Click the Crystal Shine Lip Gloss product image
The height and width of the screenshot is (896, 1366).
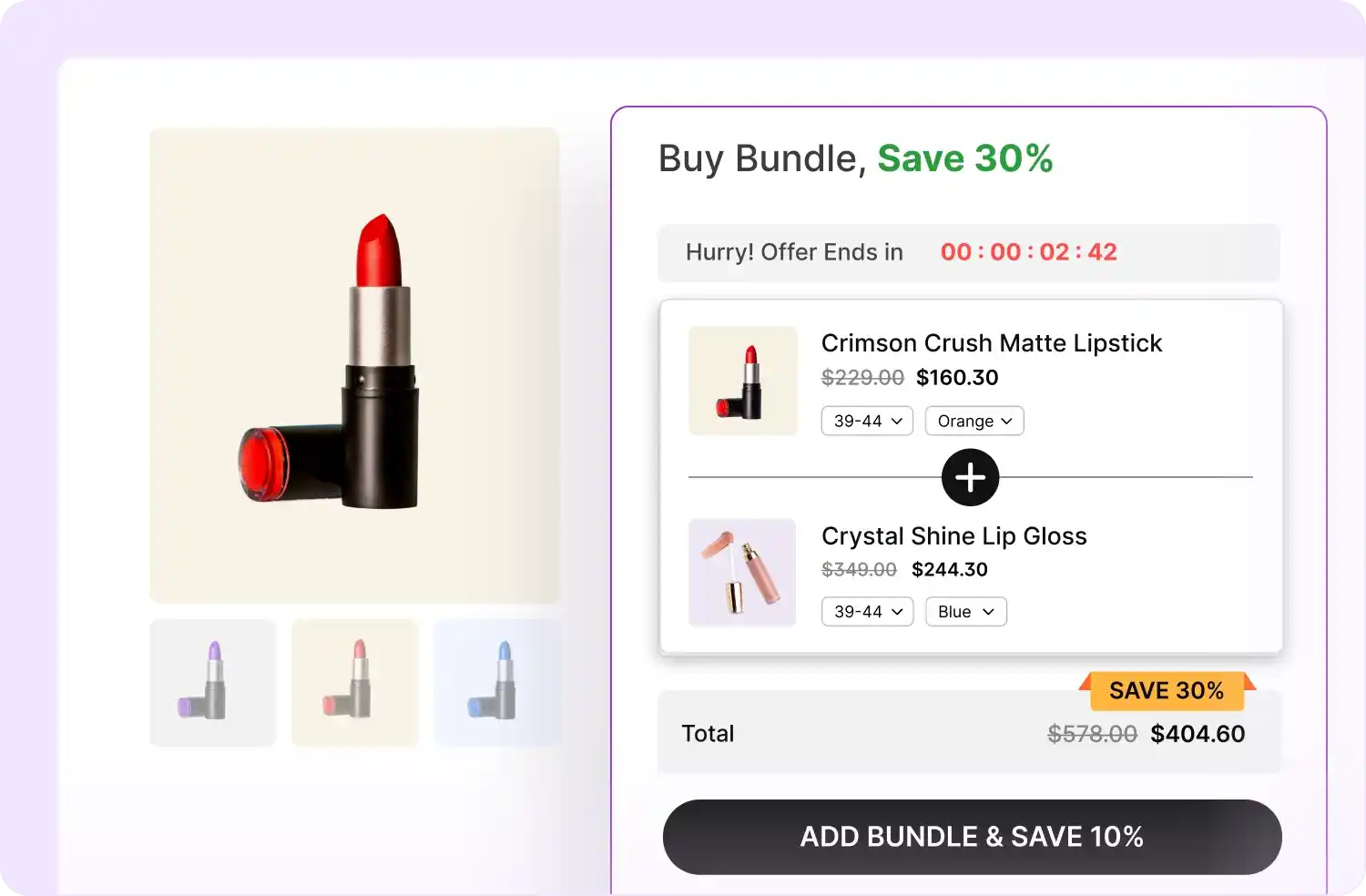click(741, 572)
